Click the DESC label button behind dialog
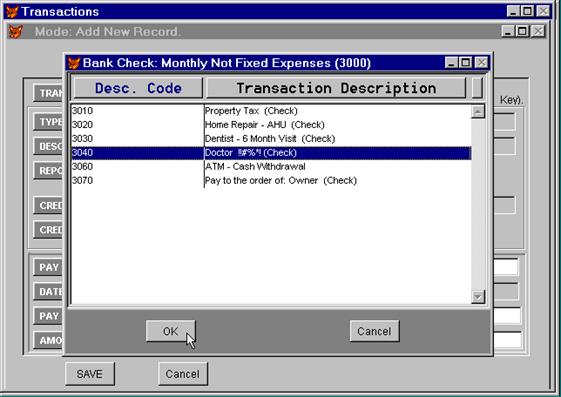 click(x=49, y=146)
